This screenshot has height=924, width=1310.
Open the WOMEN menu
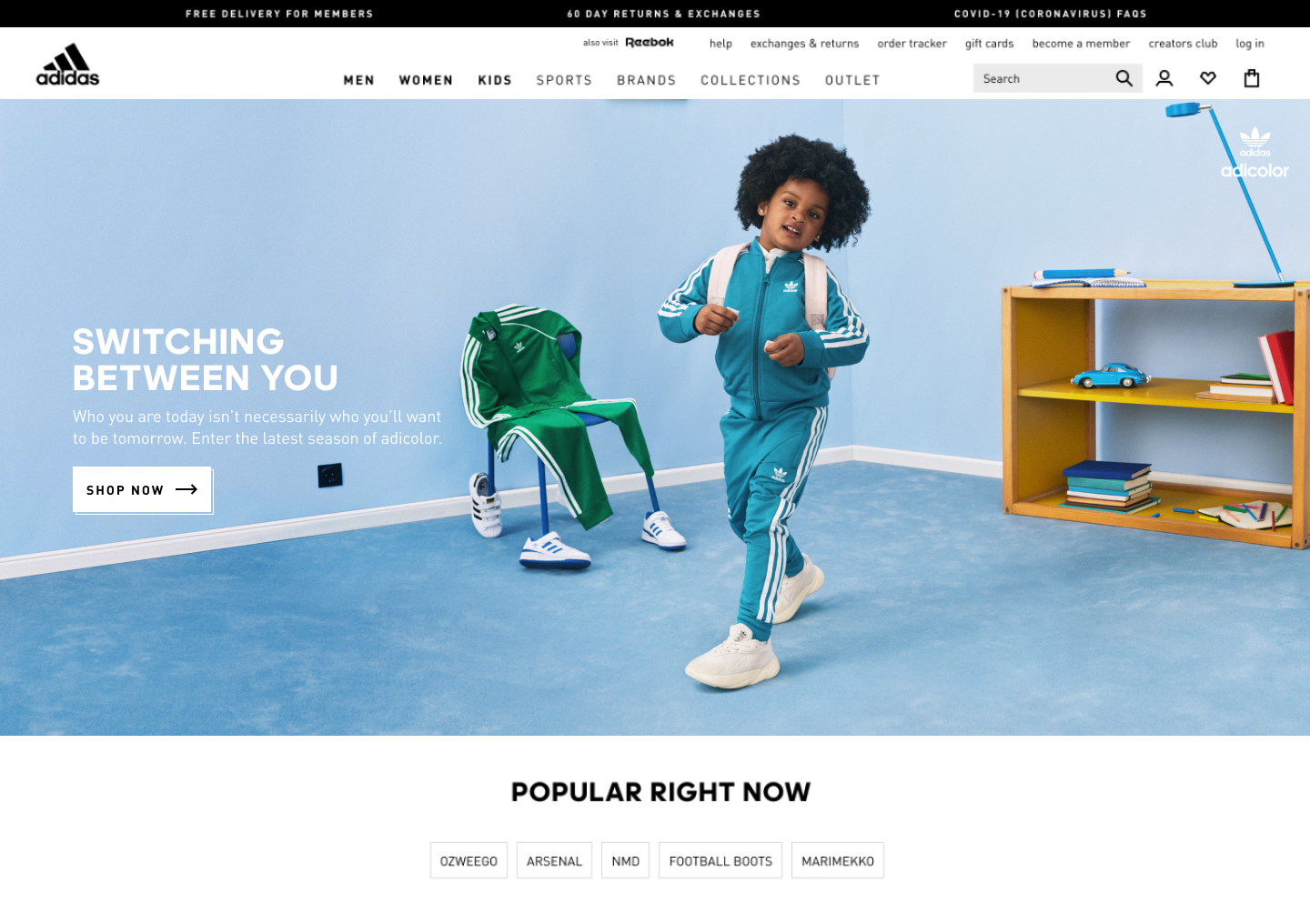[426, 80]
